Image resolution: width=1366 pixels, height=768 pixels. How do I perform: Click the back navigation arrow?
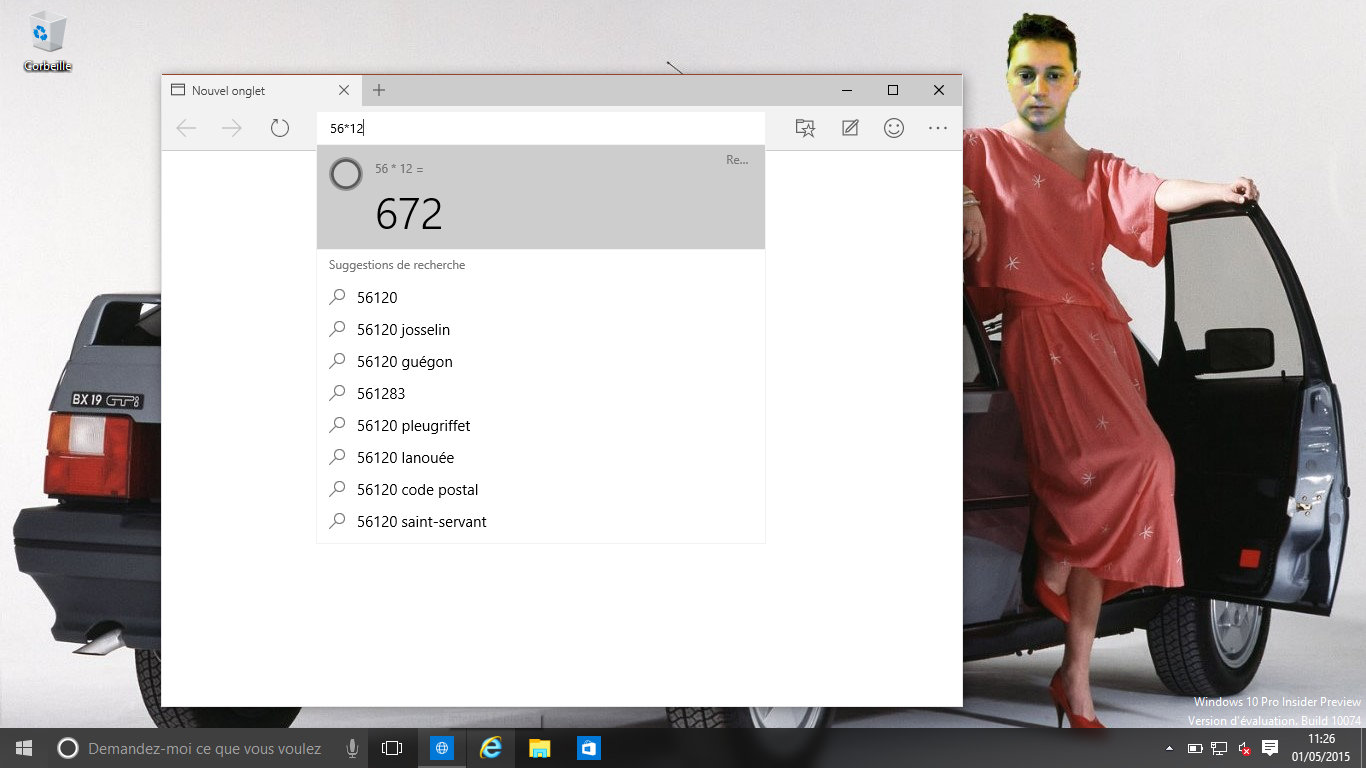186,128
